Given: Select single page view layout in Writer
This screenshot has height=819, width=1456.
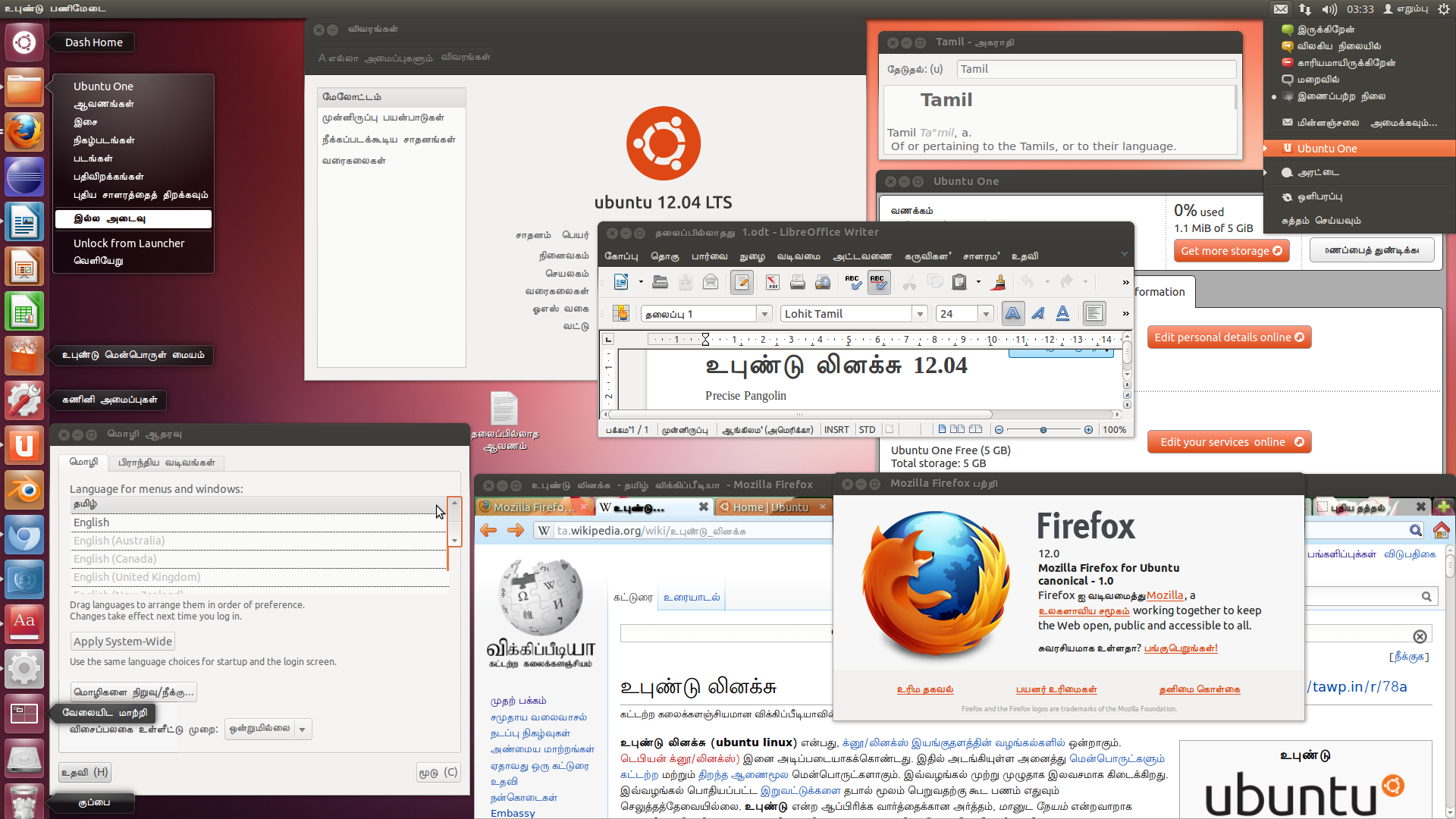Looking at the screenshot, I should coord(942,429).
